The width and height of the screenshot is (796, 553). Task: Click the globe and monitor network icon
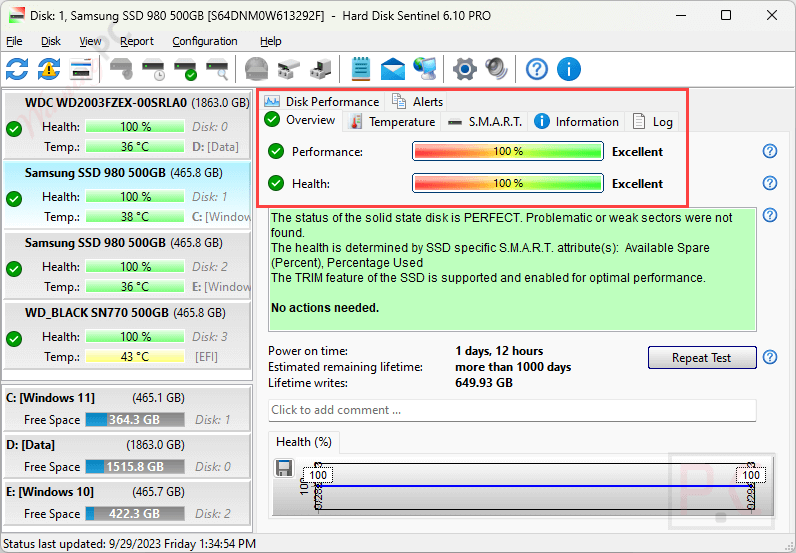pyautogui.click(x=425, y=69)
